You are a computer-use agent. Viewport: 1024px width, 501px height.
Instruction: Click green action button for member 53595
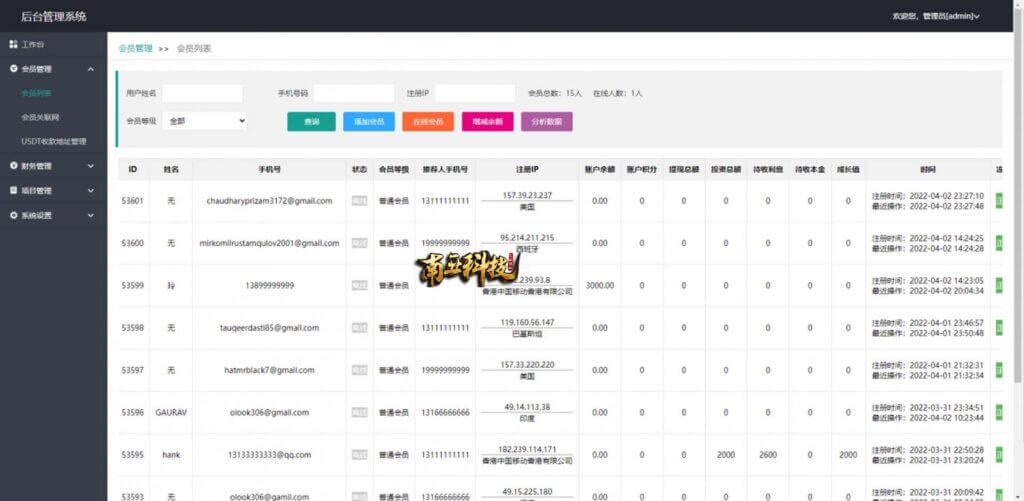pos(999,455)
